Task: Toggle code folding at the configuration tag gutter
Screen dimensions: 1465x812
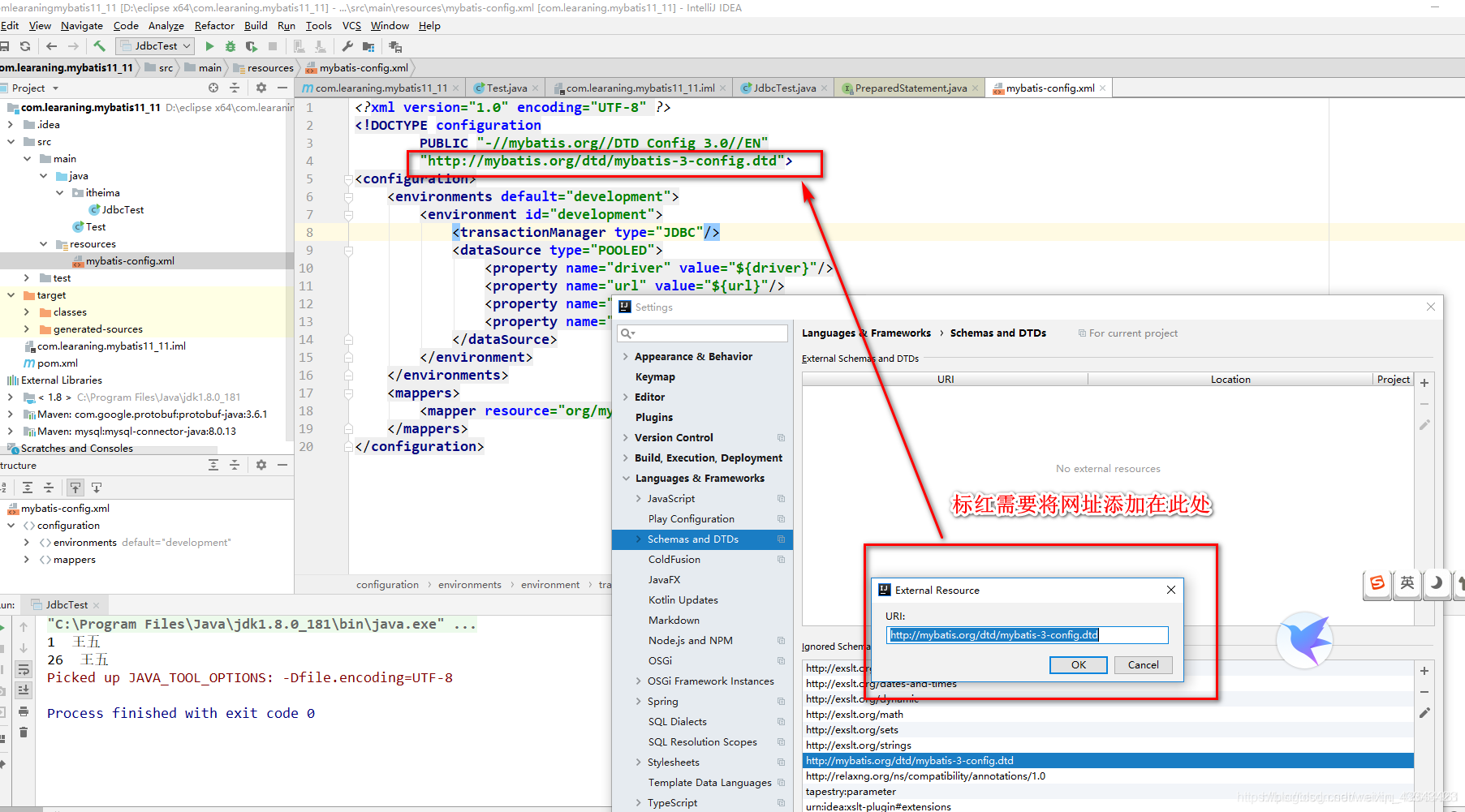Action: coord(348,179)
